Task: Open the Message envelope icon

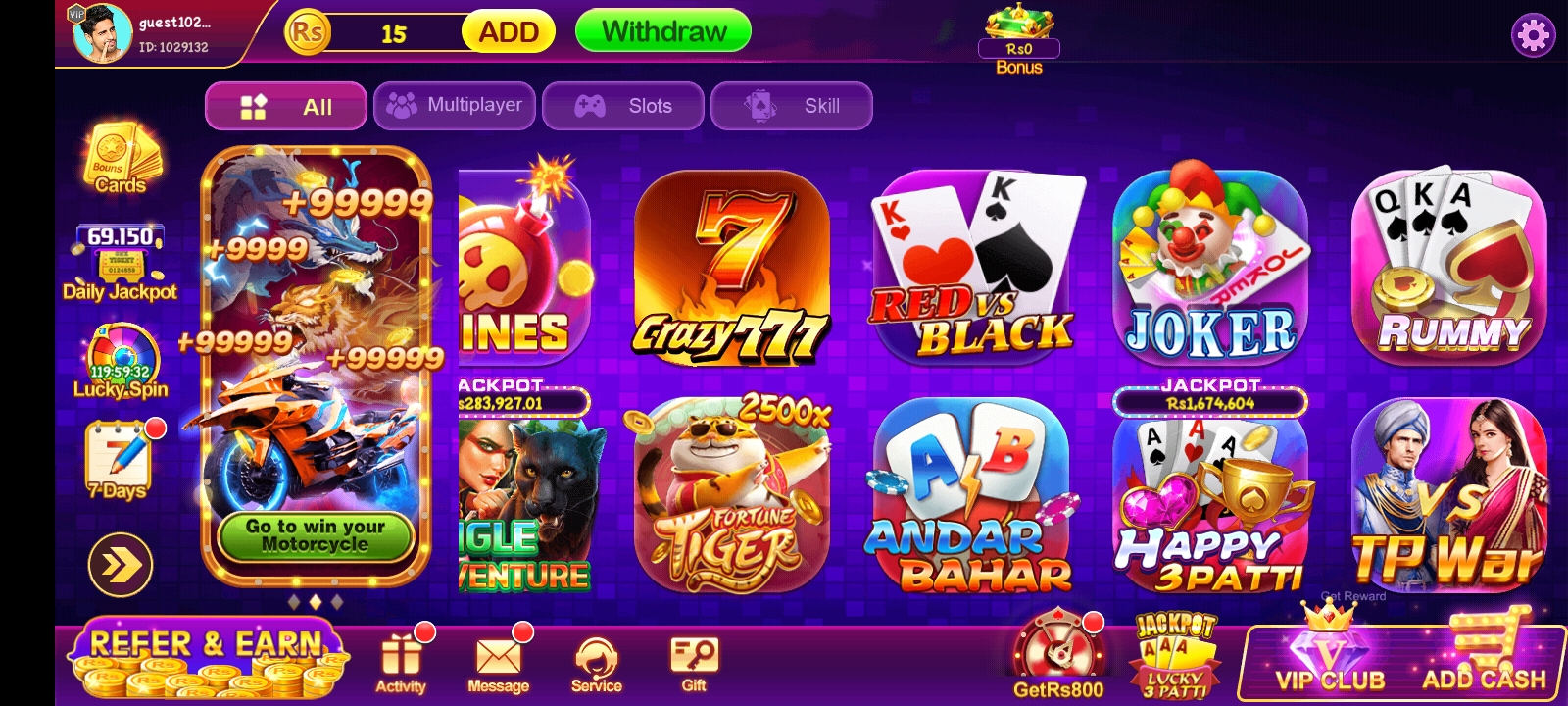Action: [499, 661]
